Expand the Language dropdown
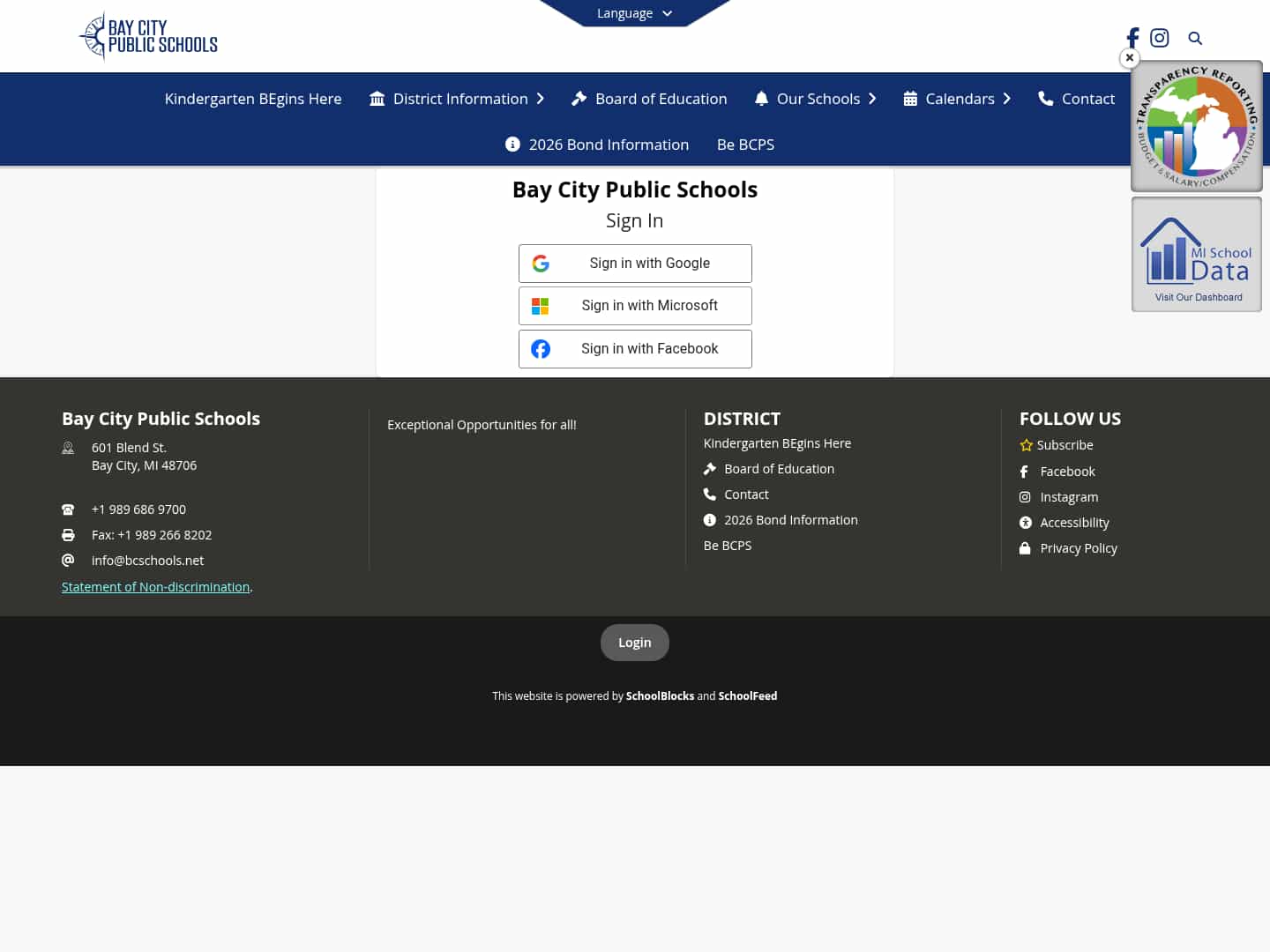This screenshot has height=952, width=1270. (635, 13)
